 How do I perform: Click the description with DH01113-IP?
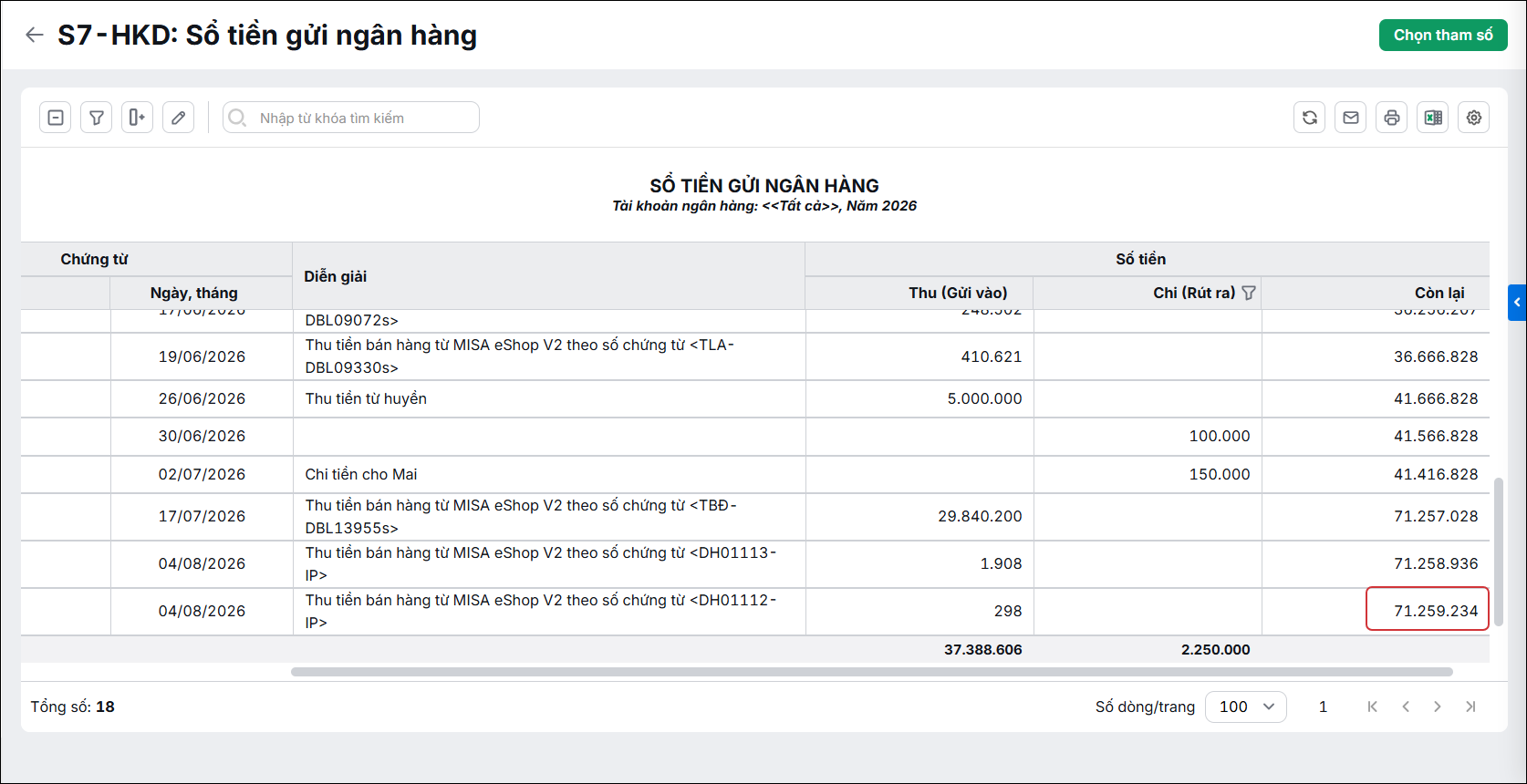[541, 563]
